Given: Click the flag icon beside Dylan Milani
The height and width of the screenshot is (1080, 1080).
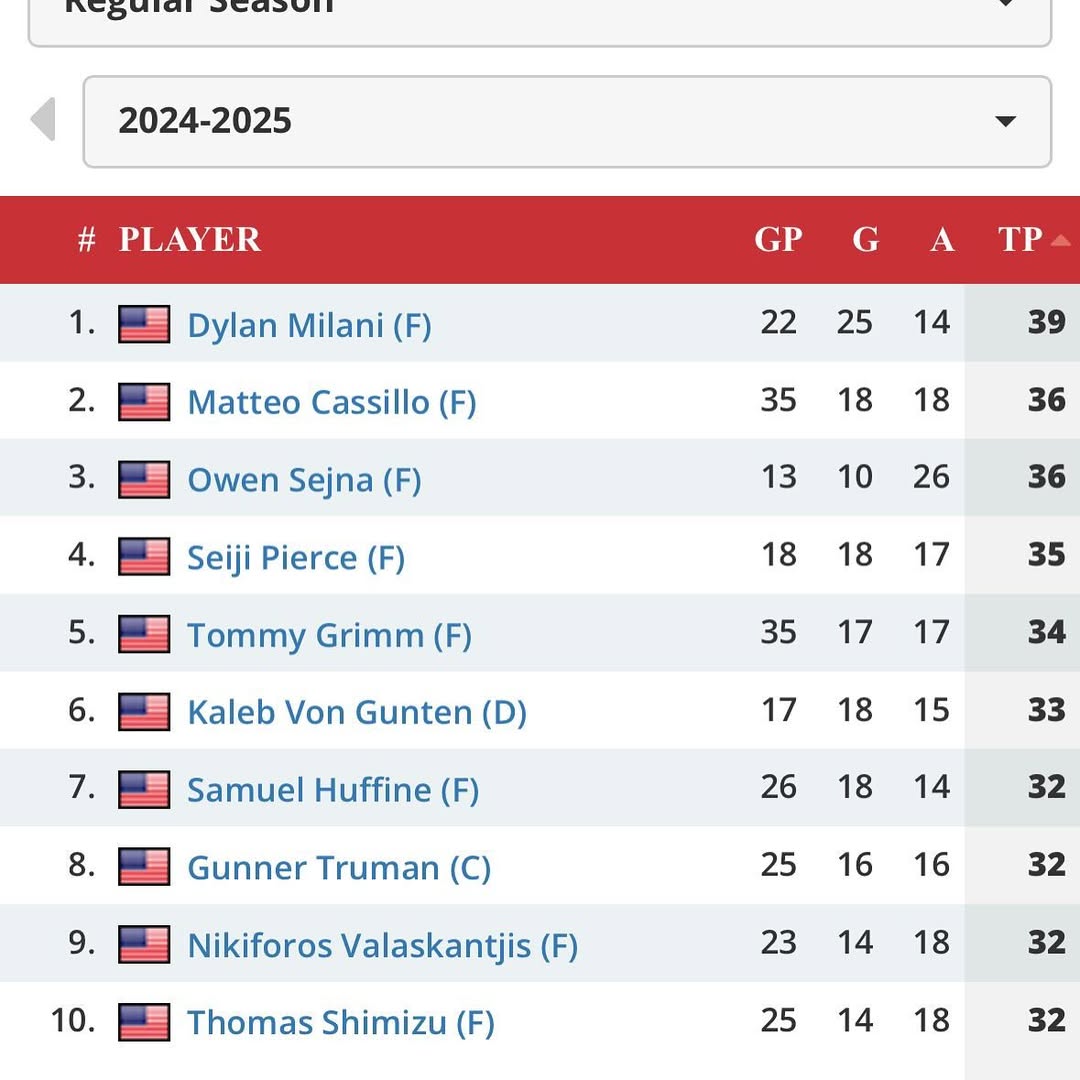Looking at the screenshot, I should click(x=144, y=325).
